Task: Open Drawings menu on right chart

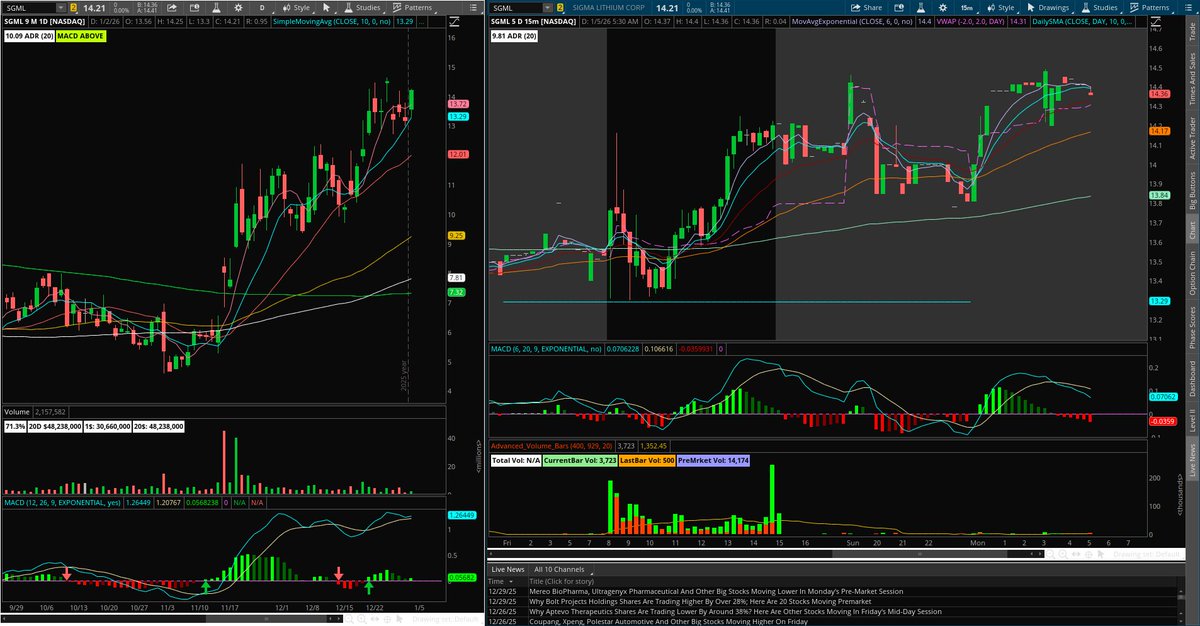Action: (x=1048, y=8)
